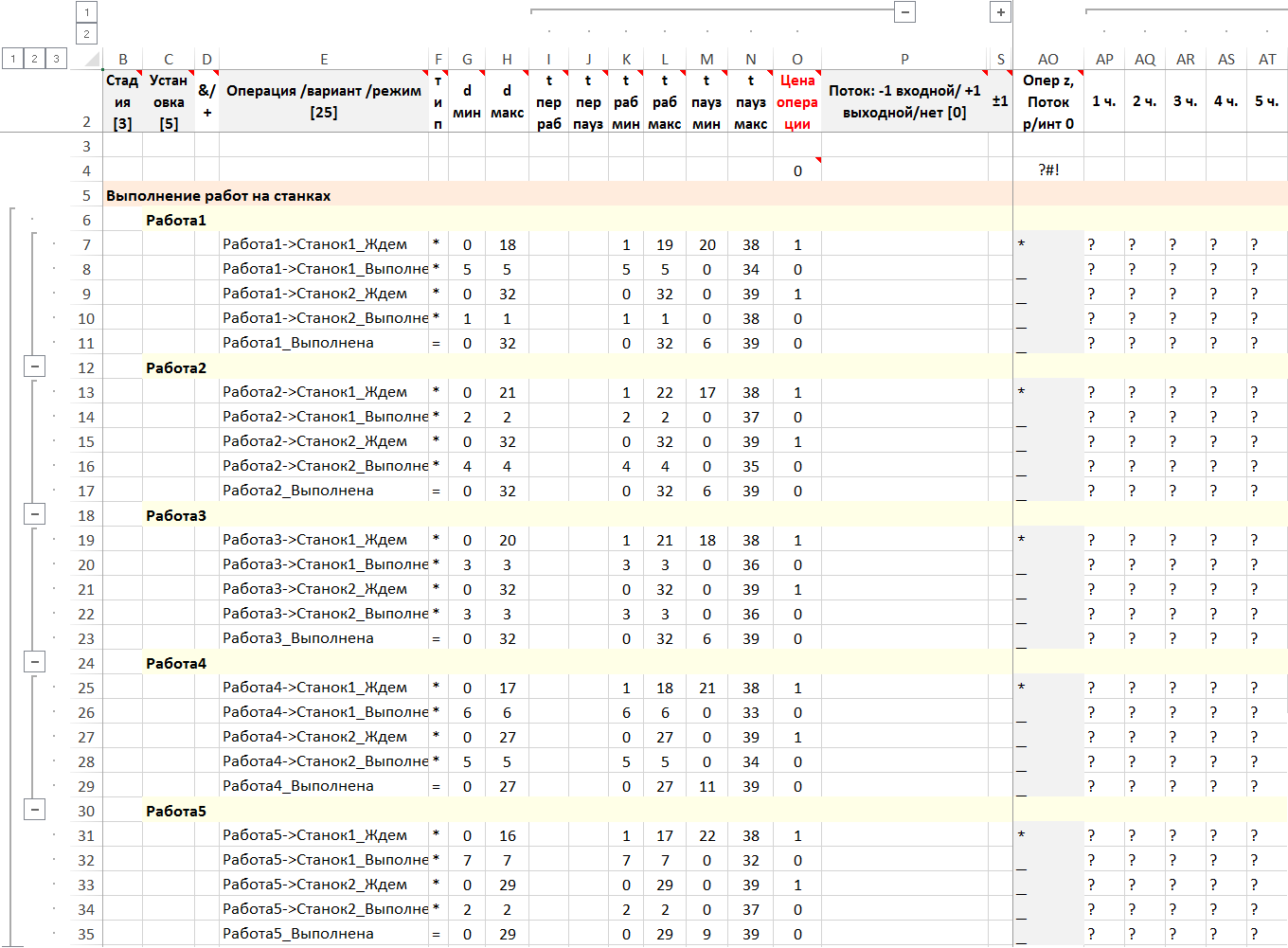Expand hidden columns with plus above column S
Screen dimensions: 1288x948
1000,12
